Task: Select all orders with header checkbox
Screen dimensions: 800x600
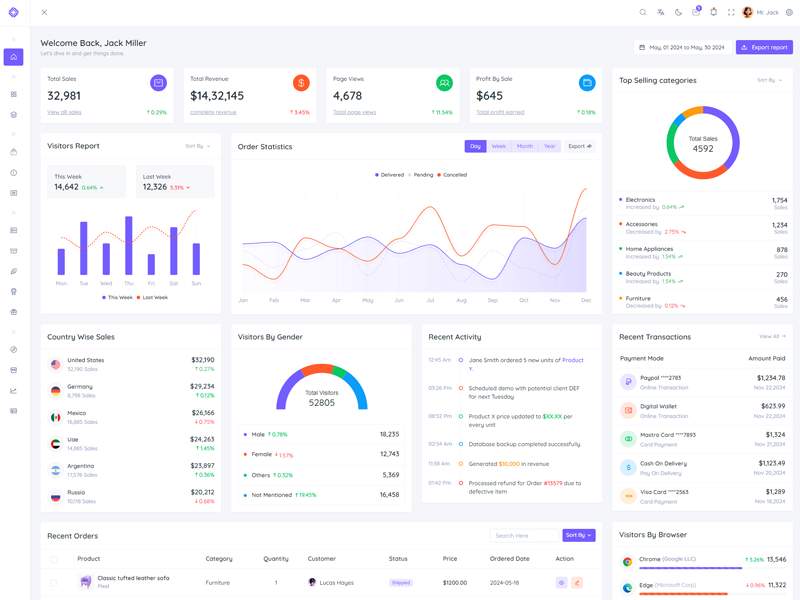Action: [54, 559]
